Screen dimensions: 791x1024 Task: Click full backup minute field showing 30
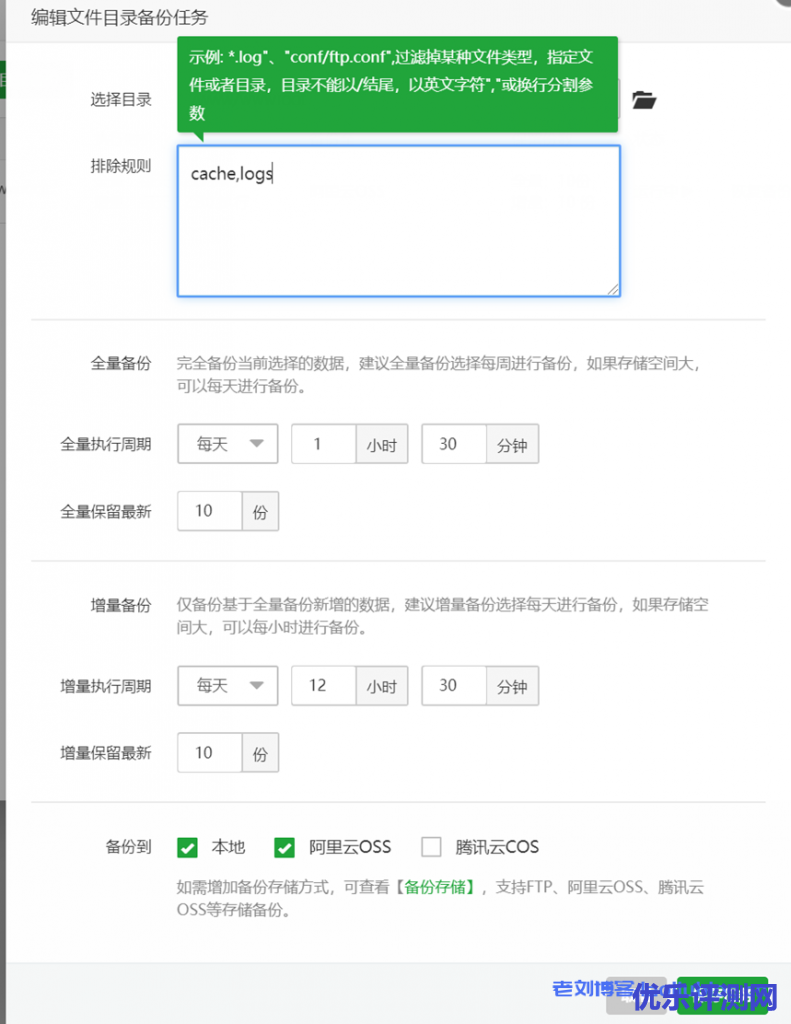coord(454,444)
